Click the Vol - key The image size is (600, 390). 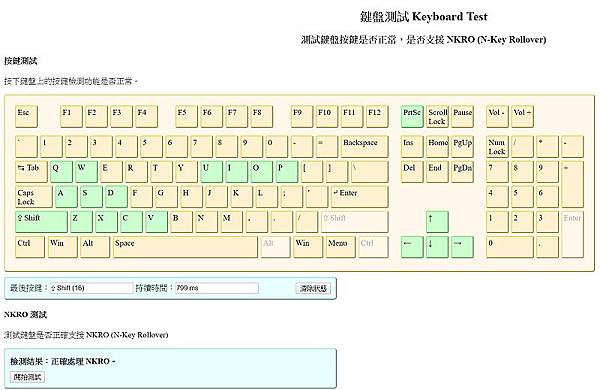[497, 116]
